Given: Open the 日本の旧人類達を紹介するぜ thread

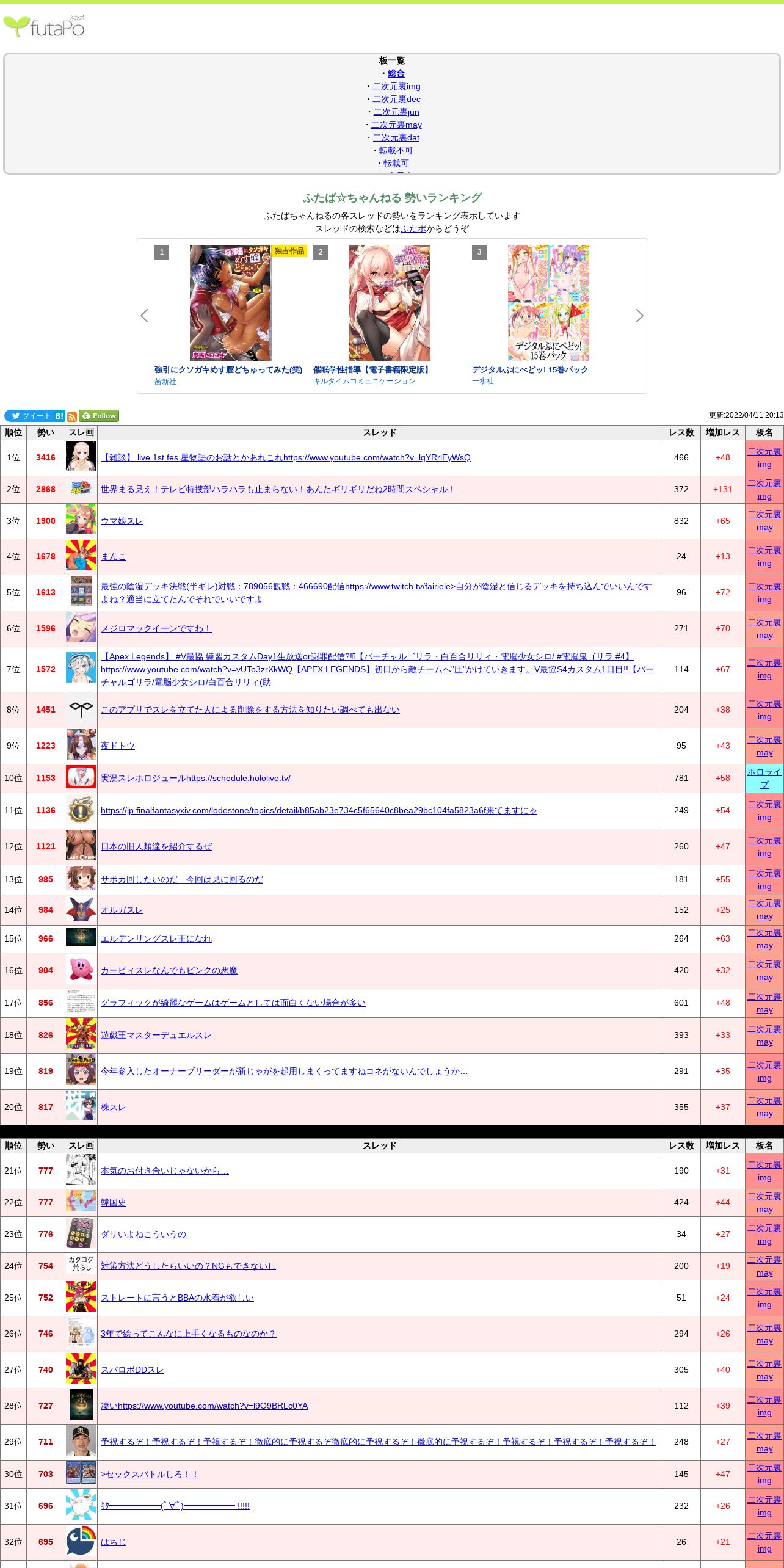Looking at the screenshot, I should coord(156,846).
